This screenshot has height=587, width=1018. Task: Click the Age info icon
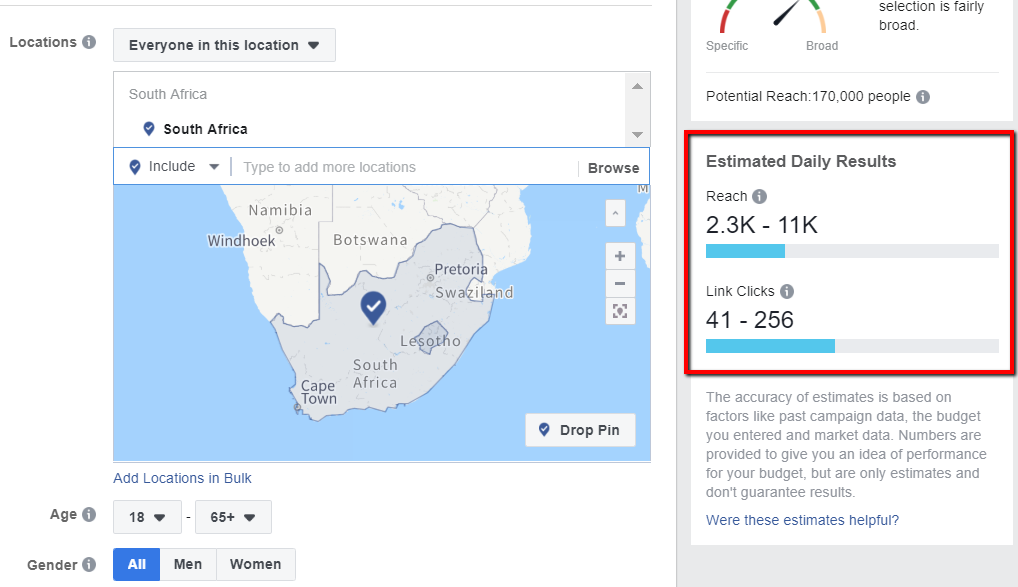[89, 515]
